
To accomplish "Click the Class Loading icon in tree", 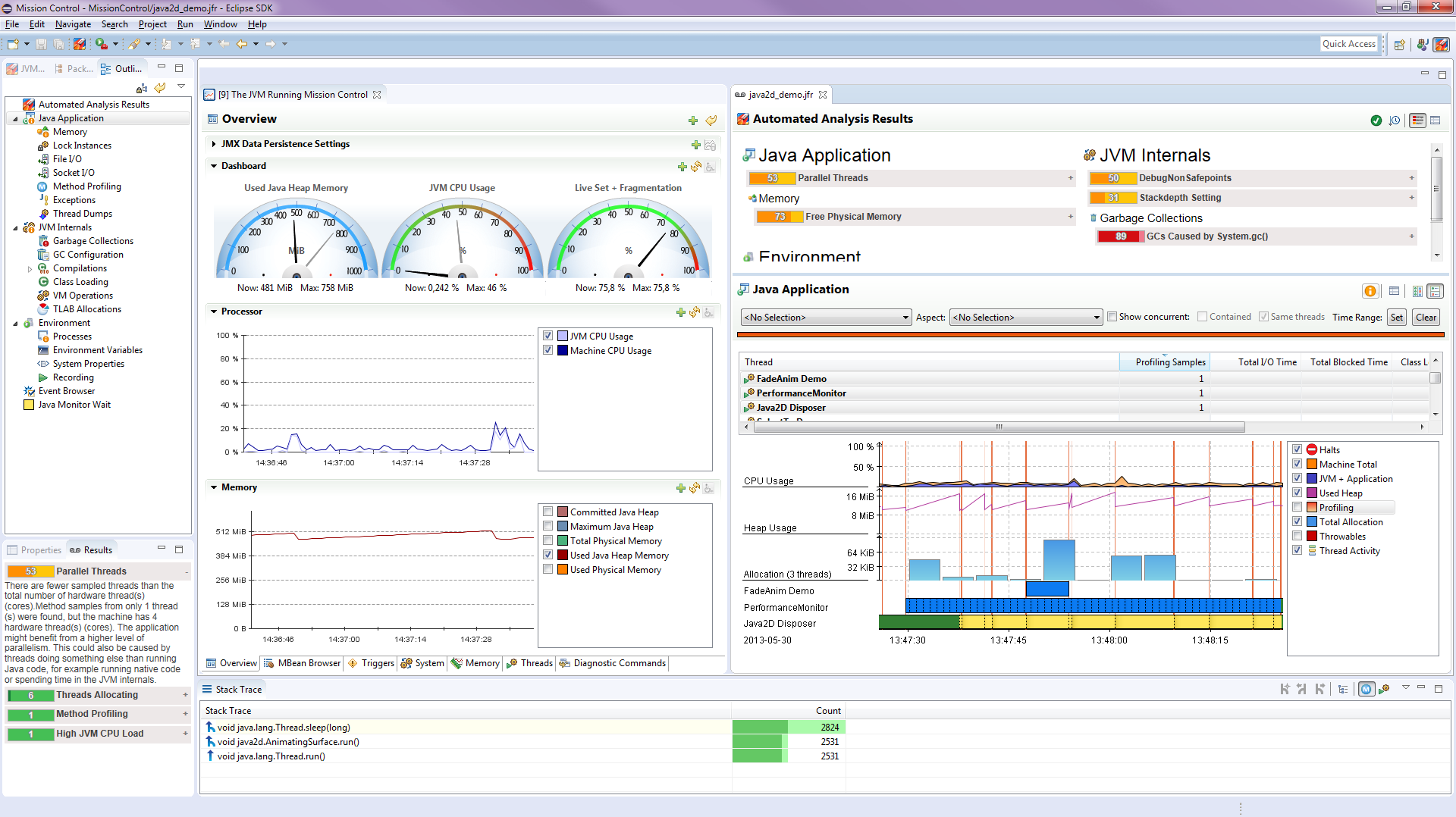I will (43, 282).
